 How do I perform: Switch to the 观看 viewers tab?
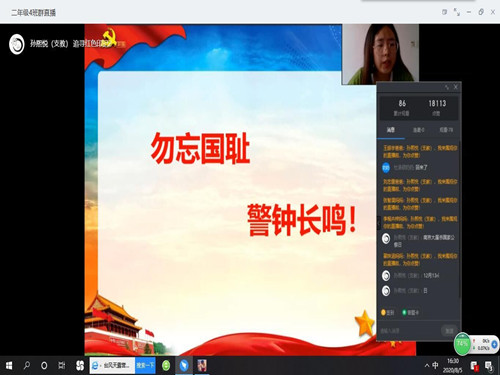pos(446,130)
